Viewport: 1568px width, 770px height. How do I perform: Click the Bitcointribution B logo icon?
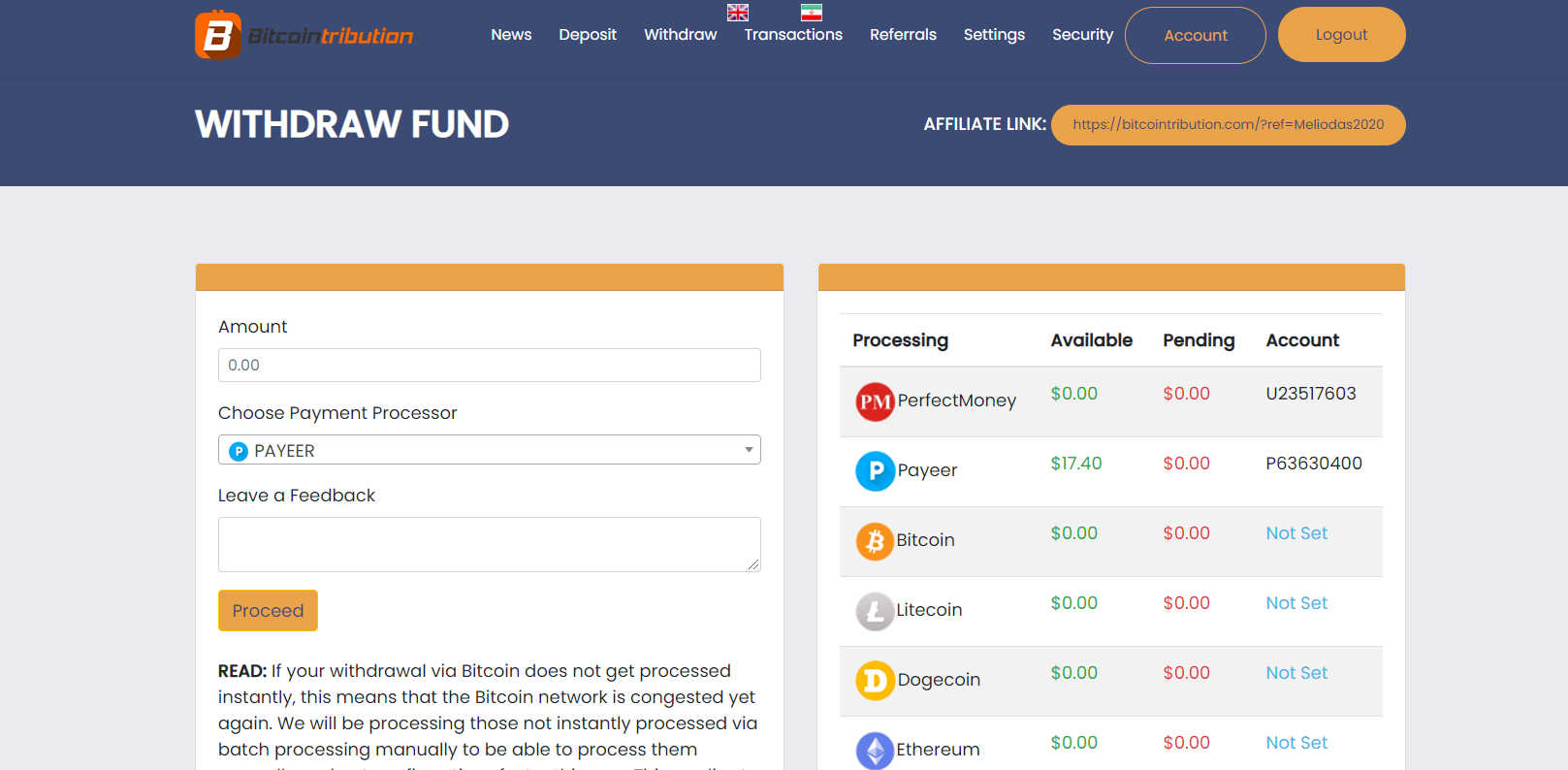(x=218, y=36)
